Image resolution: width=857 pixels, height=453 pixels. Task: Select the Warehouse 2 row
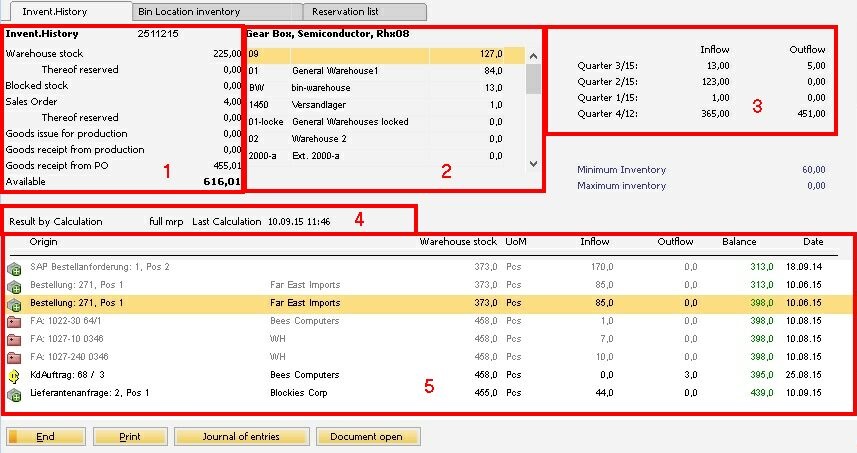385,139
